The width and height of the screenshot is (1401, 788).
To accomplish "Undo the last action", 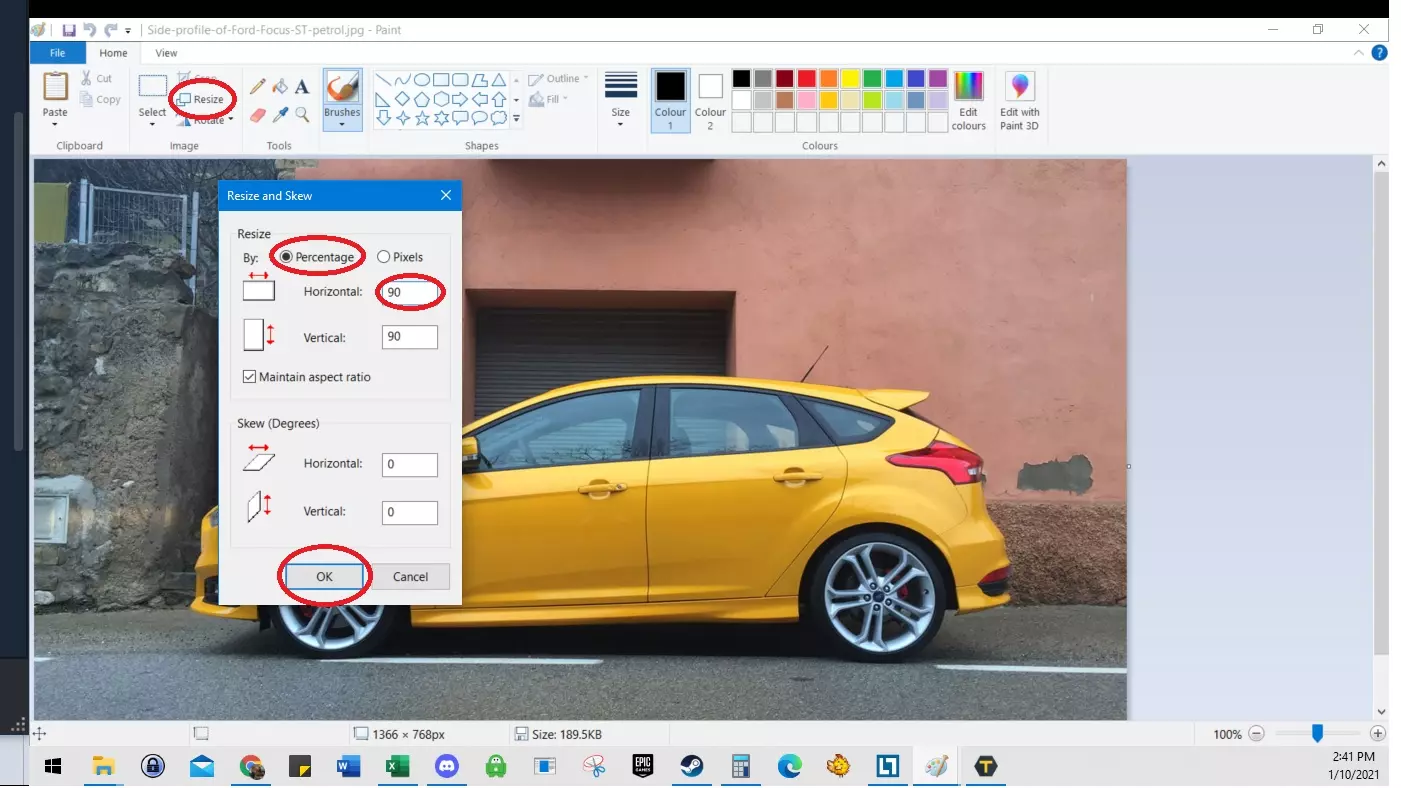I will [x=90, y=30].
